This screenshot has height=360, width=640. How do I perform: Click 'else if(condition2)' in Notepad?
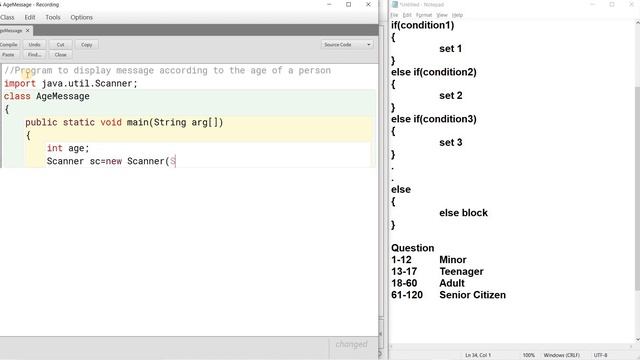(433, 72)
